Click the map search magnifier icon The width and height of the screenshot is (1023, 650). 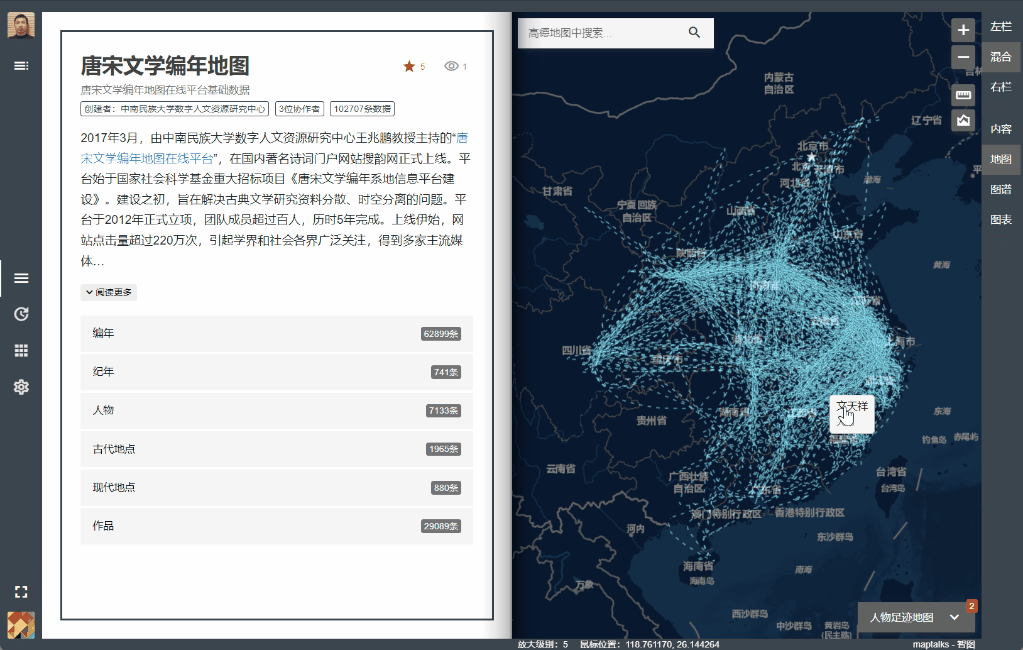pos(694,33)
